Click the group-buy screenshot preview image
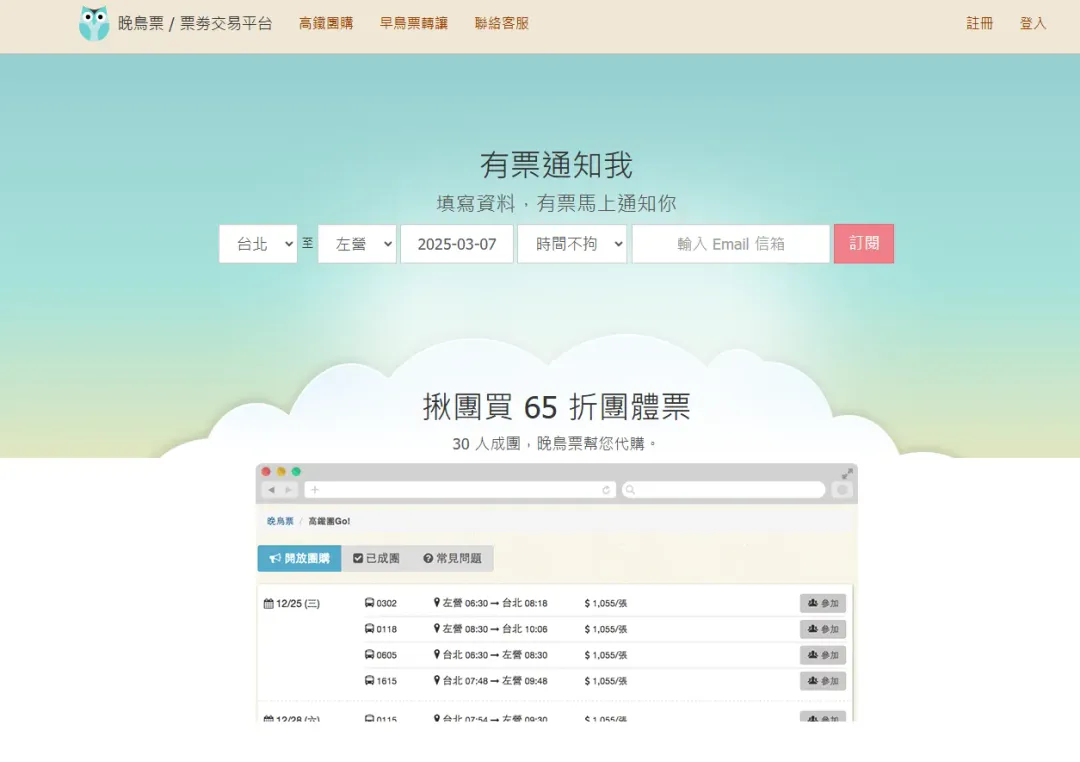Screen dimensions: 1080x762 point(557,593)
